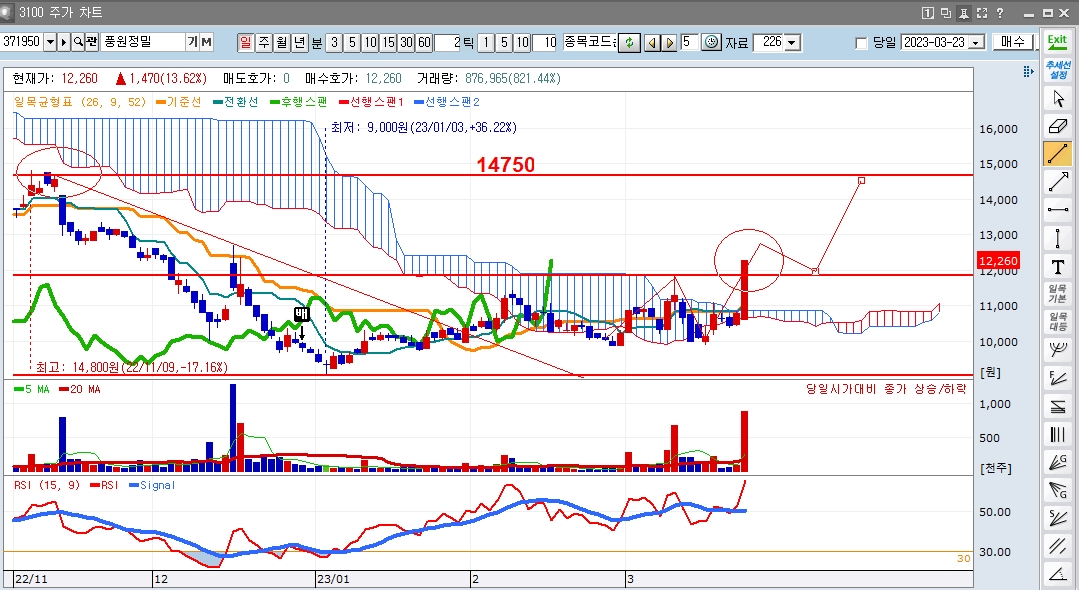Click the 추세선 설정 settings button
This screenshot has height=590, width=1079.
click(x=1057, y=70)
